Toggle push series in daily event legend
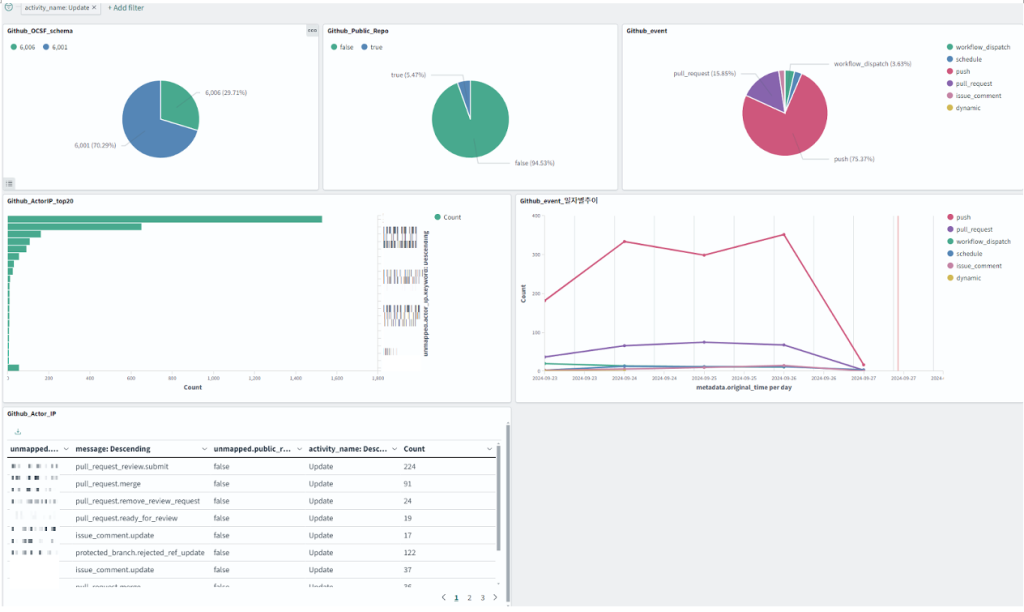 [x=958, y=217]
